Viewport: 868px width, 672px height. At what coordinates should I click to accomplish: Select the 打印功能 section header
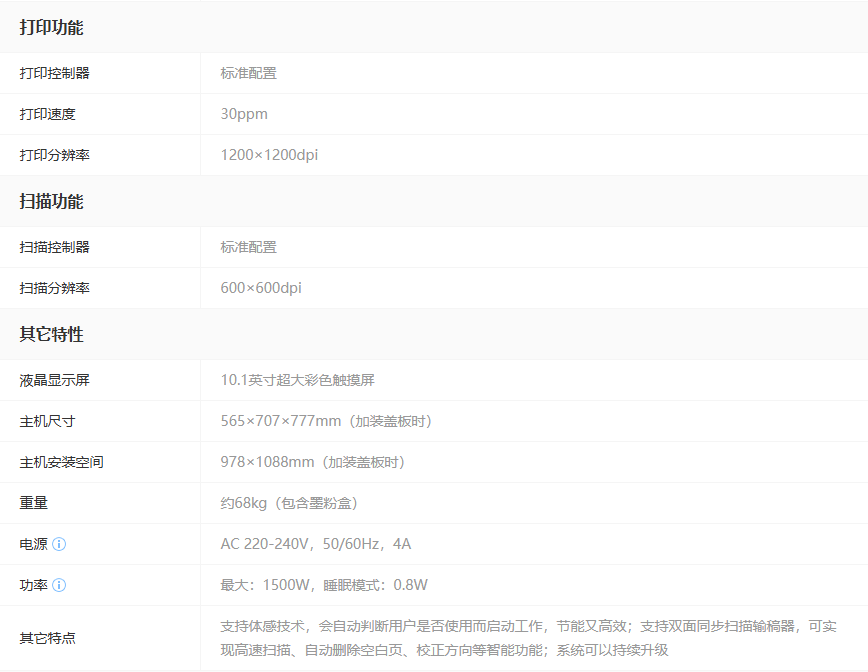[x=51, y=28]
